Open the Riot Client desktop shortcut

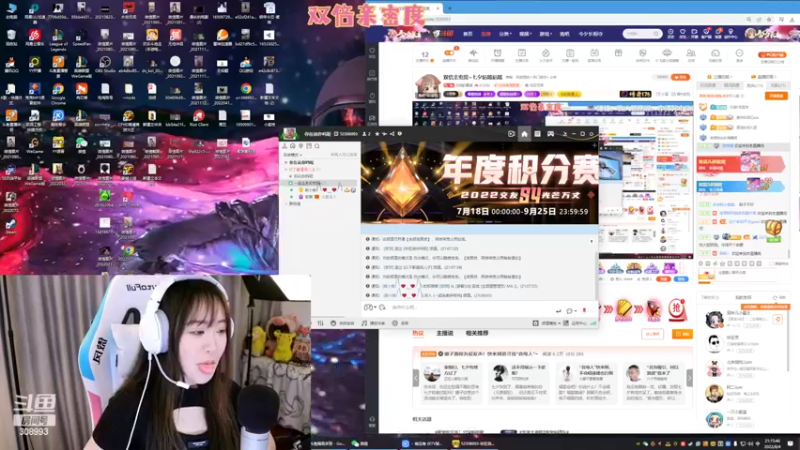198,119
